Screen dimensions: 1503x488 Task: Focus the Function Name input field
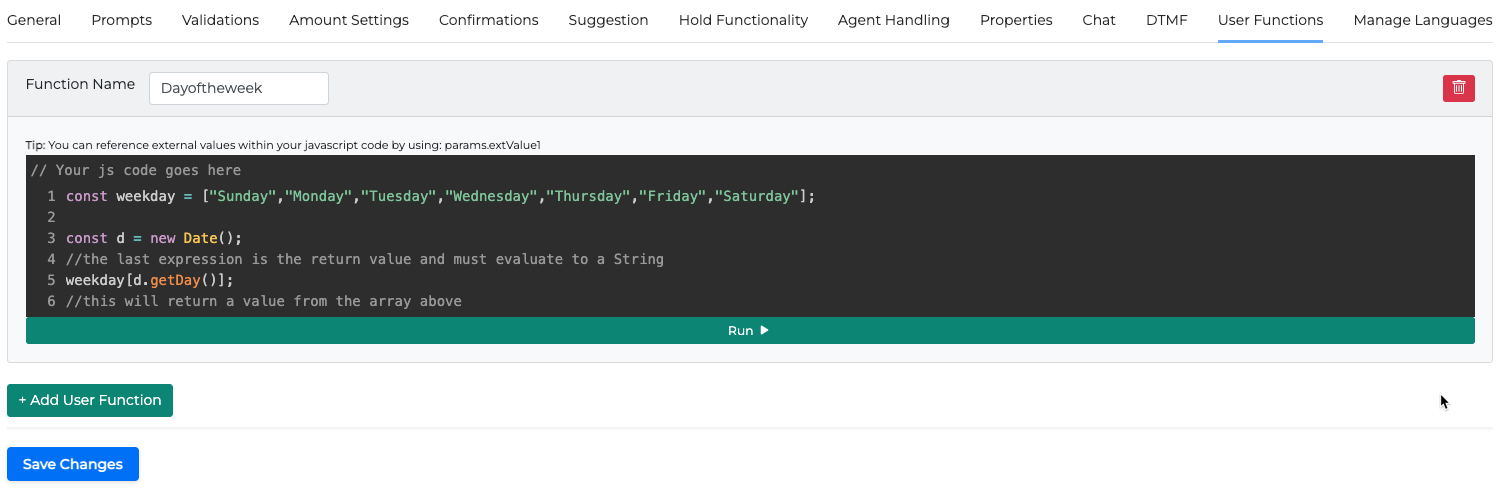[x=238, y=88]
